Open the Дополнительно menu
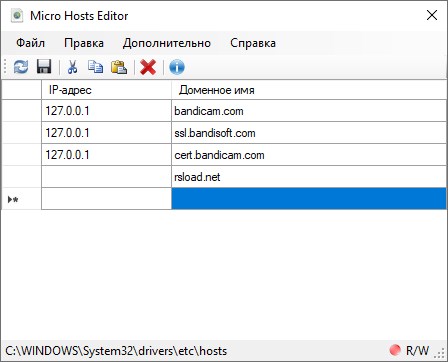Image resolution: width=448 pixels, height=362 pixels. 167,43
